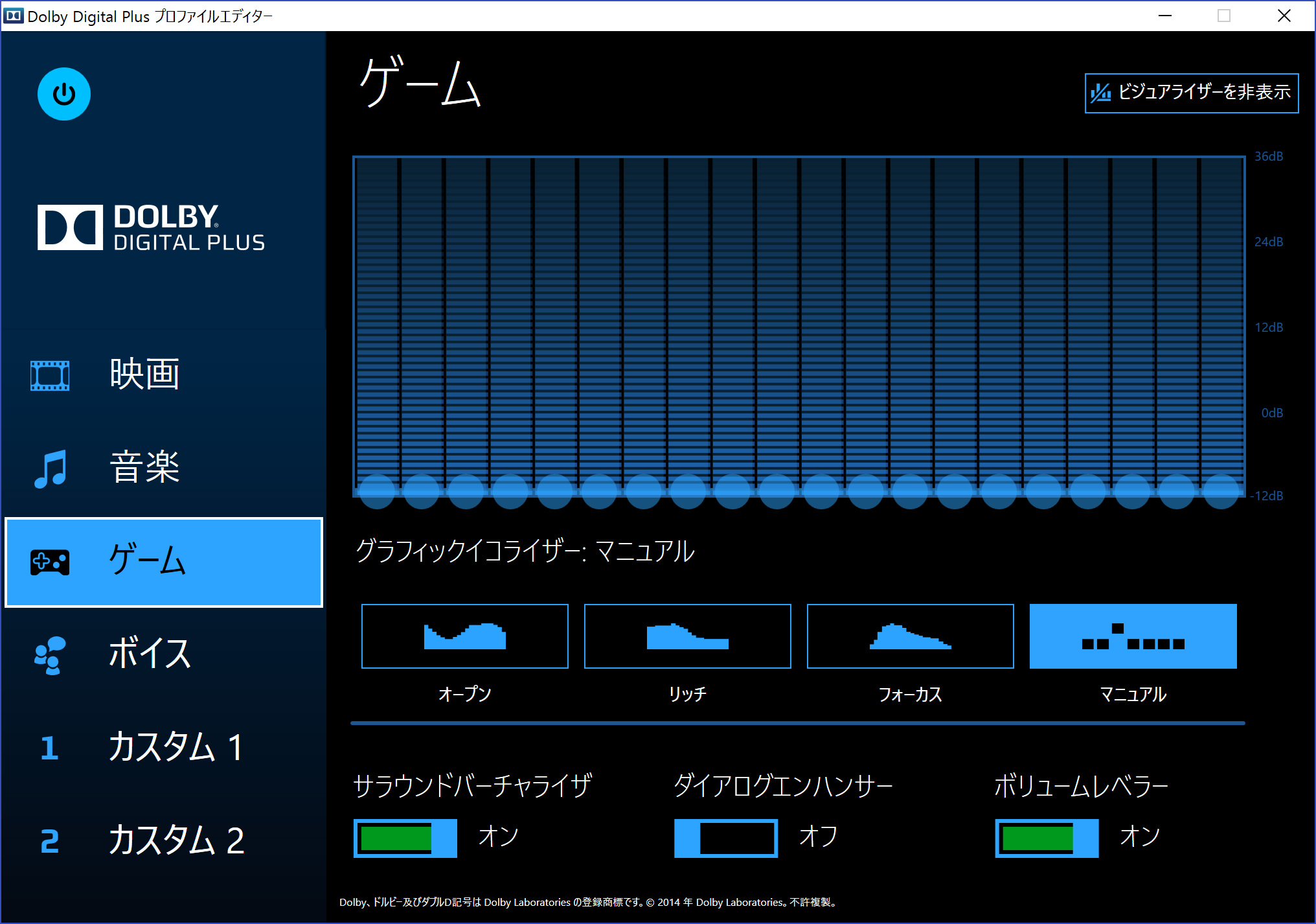Choose the フォーカス equalizer preset

click(911, 636)
